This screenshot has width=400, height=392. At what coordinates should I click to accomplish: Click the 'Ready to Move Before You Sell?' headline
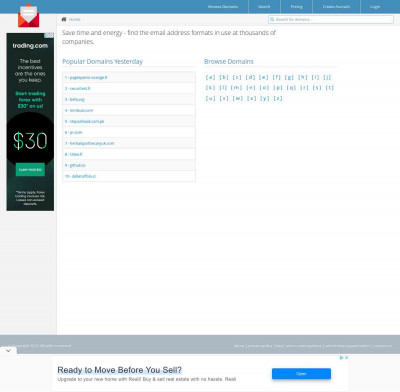tap(119, 370)
